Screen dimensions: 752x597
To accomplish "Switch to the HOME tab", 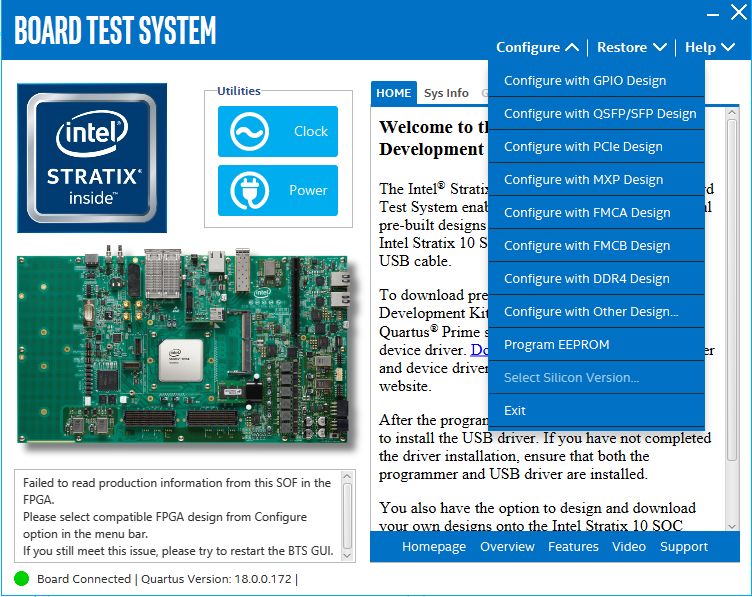I will point(394,93).
